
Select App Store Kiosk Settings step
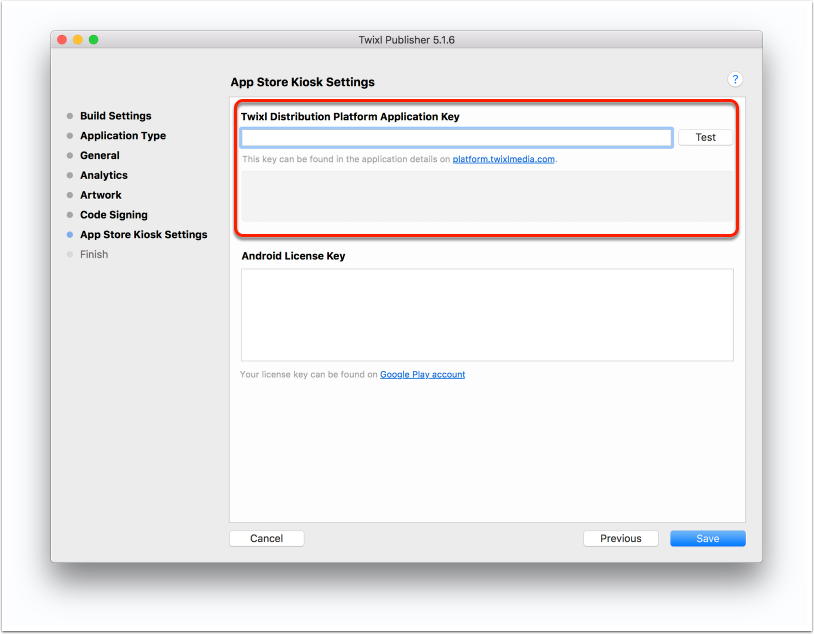143,234
